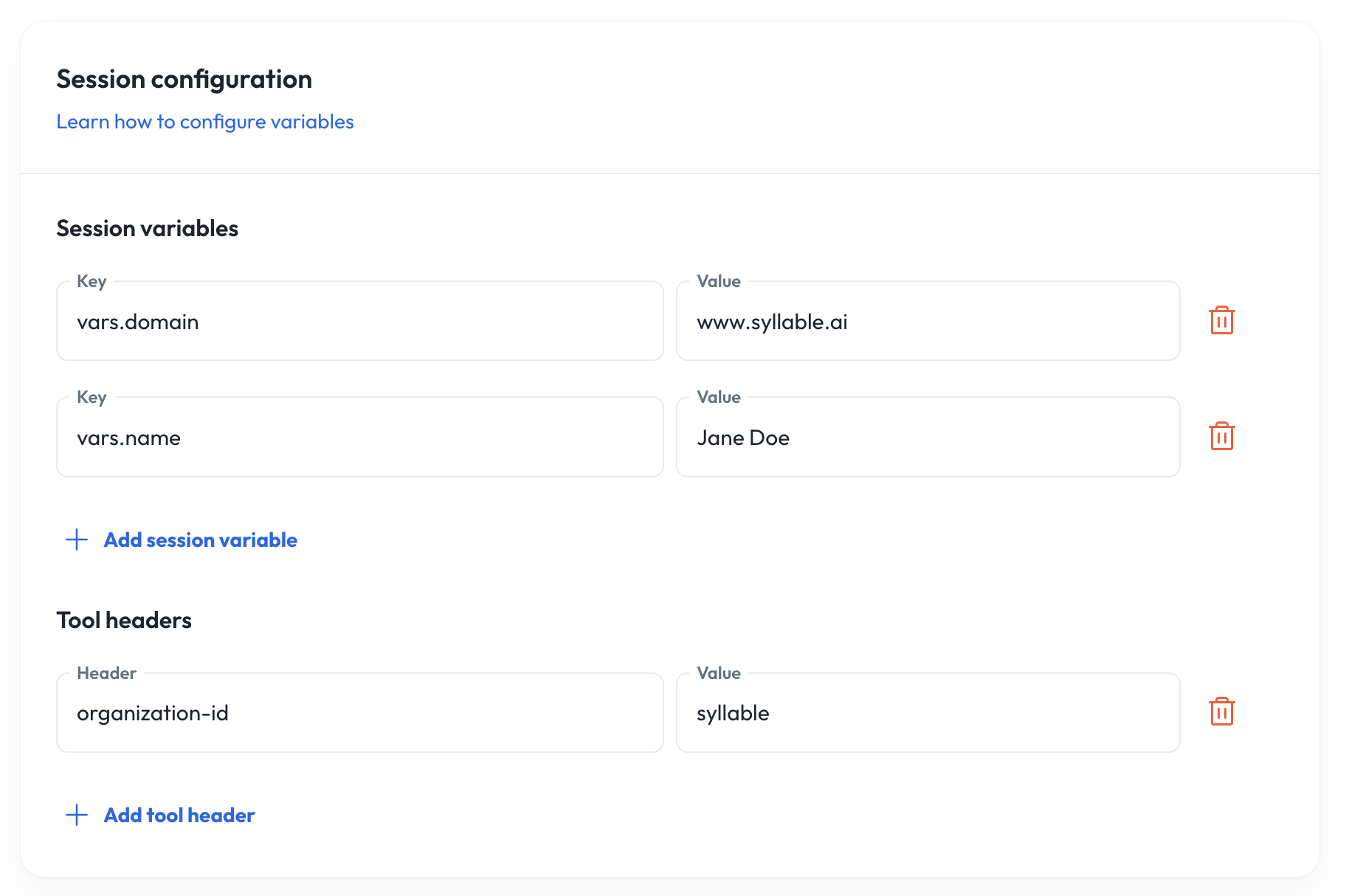Click plus icon beside Add session variable
This screenshot has width=1346, height=896.
(77, 540)
